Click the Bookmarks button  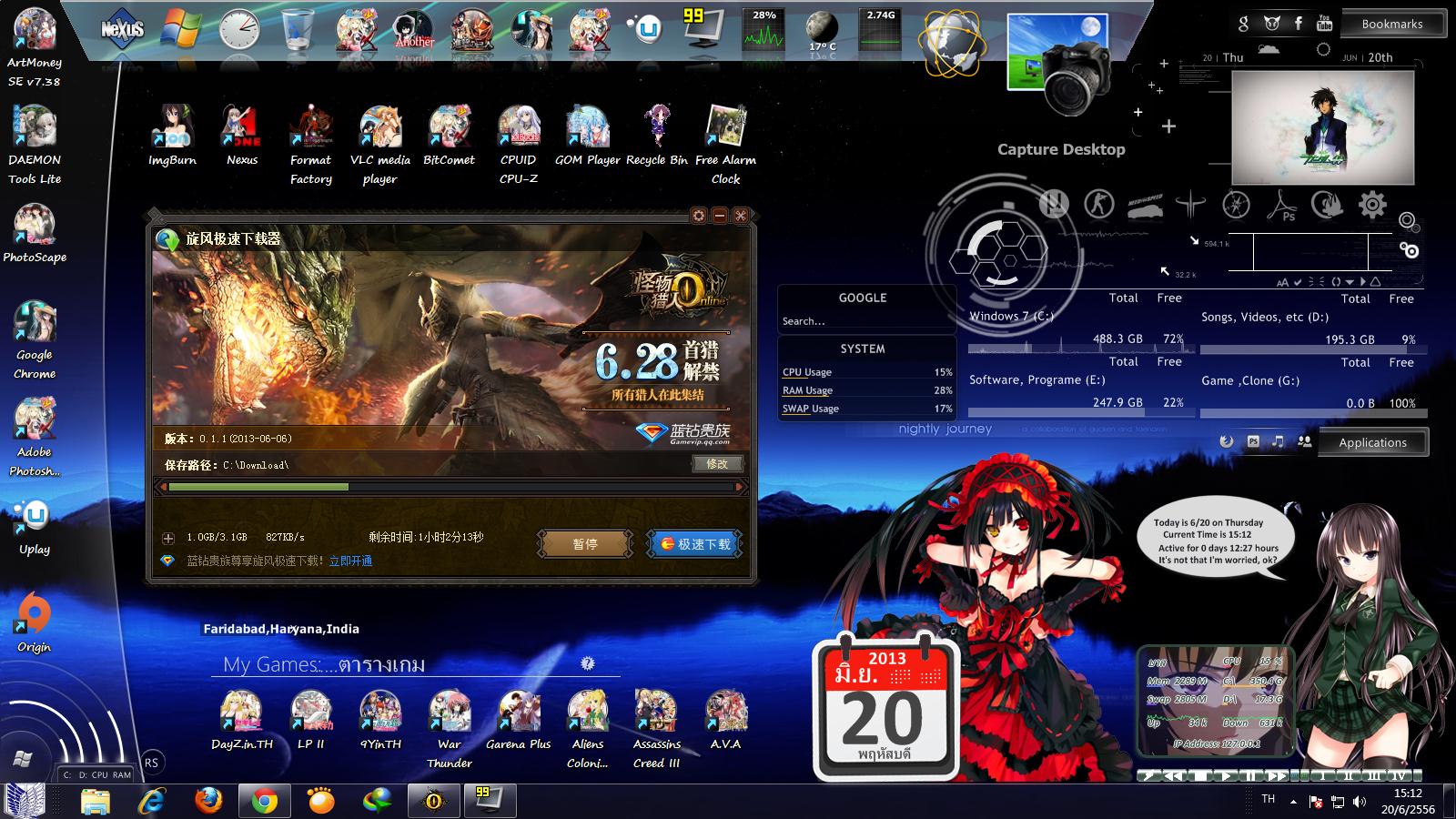coord(1392,24)
